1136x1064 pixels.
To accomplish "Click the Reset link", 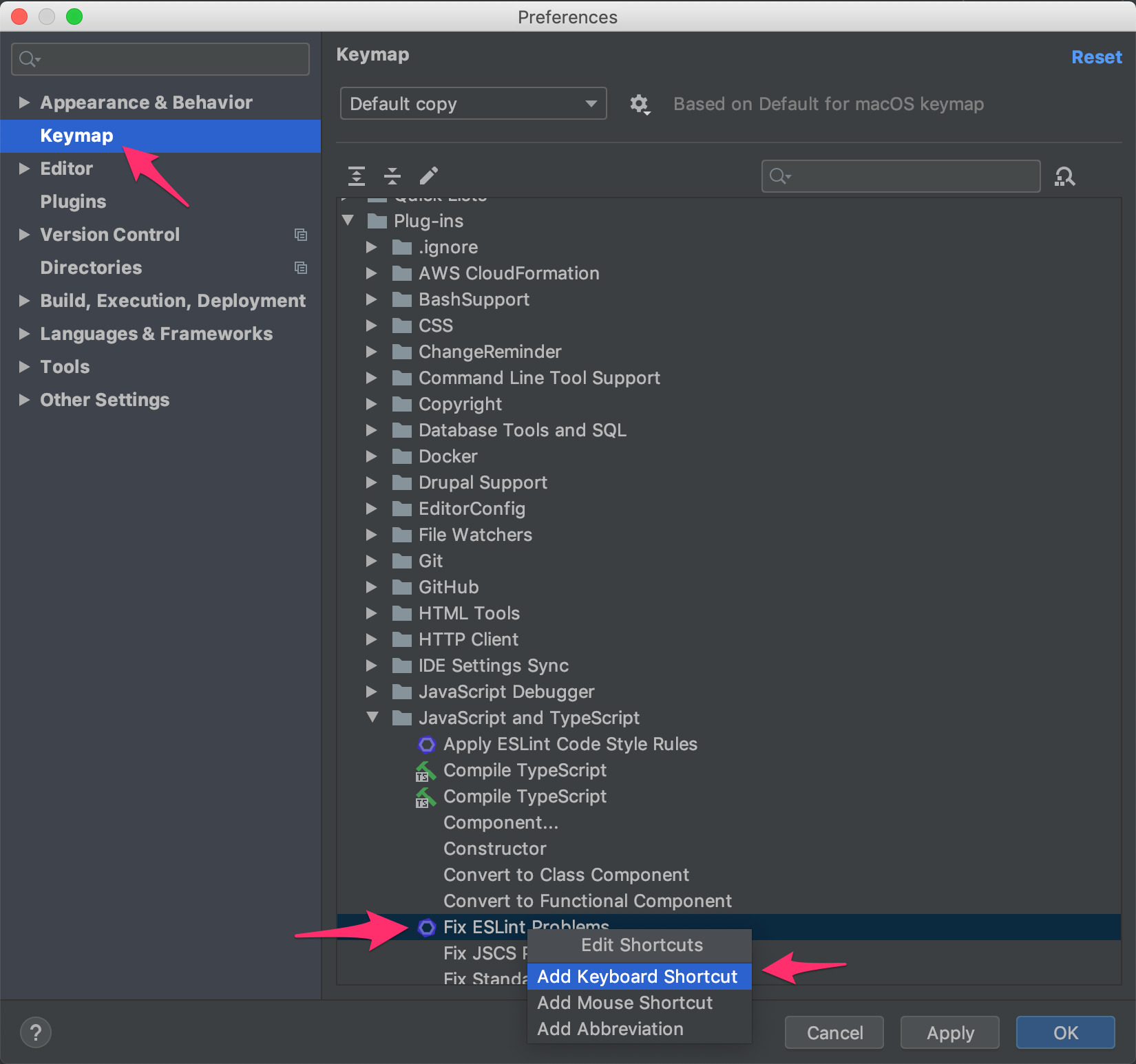I will click(x=1096, y=57).
